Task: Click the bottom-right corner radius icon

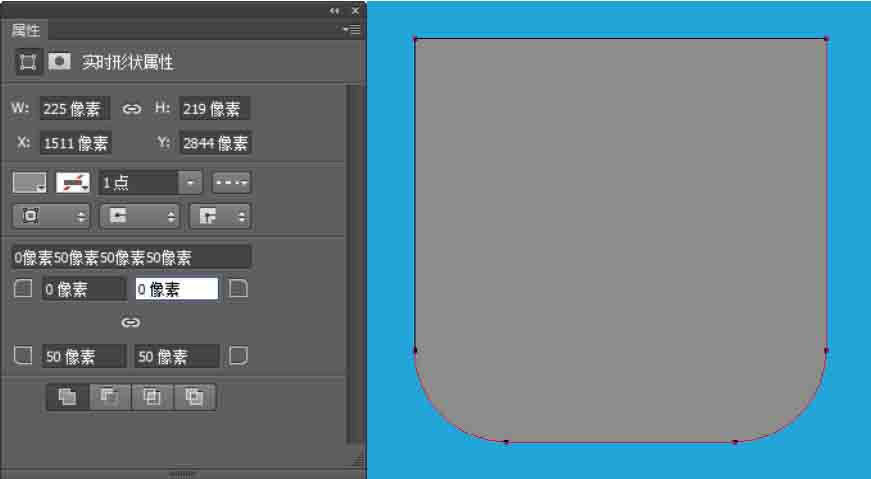Action: pos(238,356)
